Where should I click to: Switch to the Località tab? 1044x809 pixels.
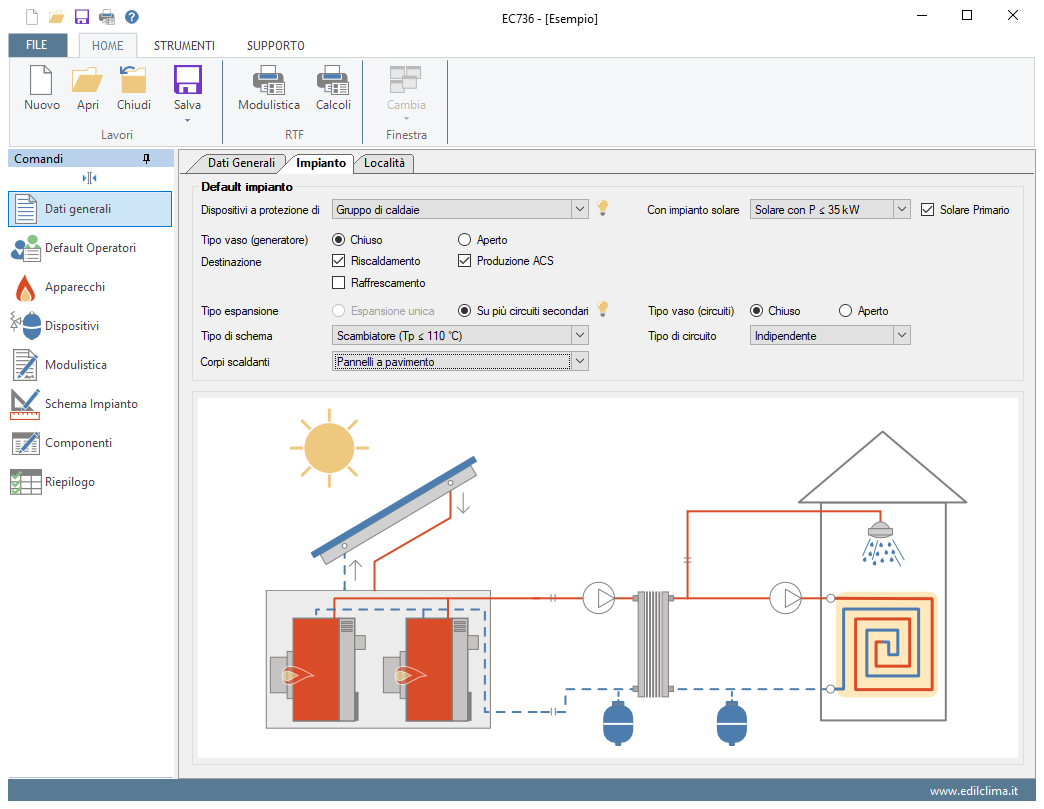point(384,163)
